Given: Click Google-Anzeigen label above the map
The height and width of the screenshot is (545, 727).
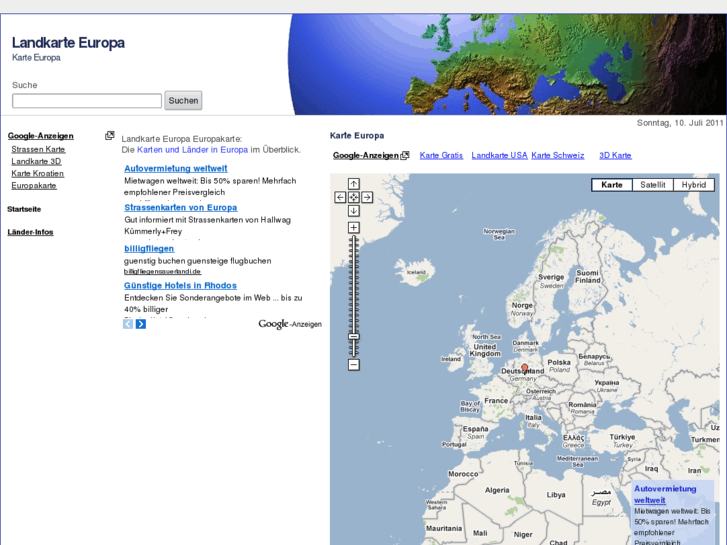Looking at the screenshot, I should point(366,155).
